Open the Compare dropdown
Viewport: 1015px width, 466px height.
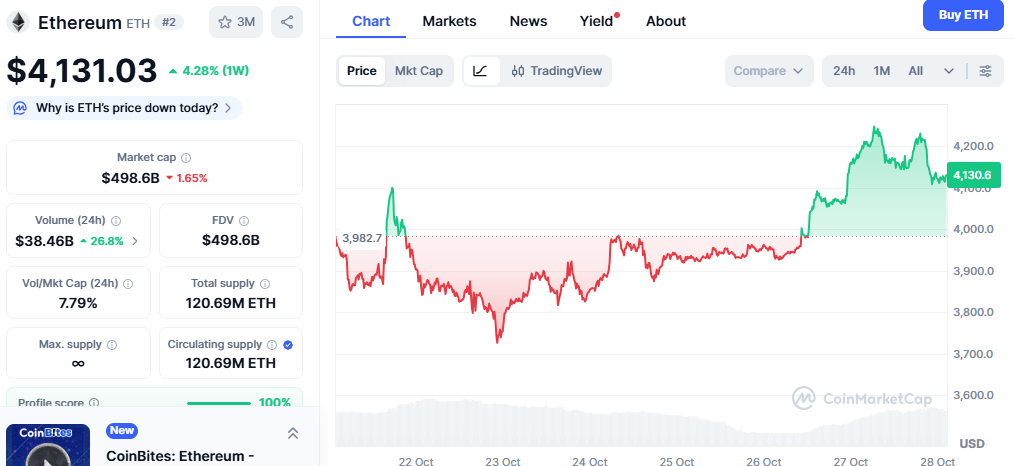coord(768,71)
